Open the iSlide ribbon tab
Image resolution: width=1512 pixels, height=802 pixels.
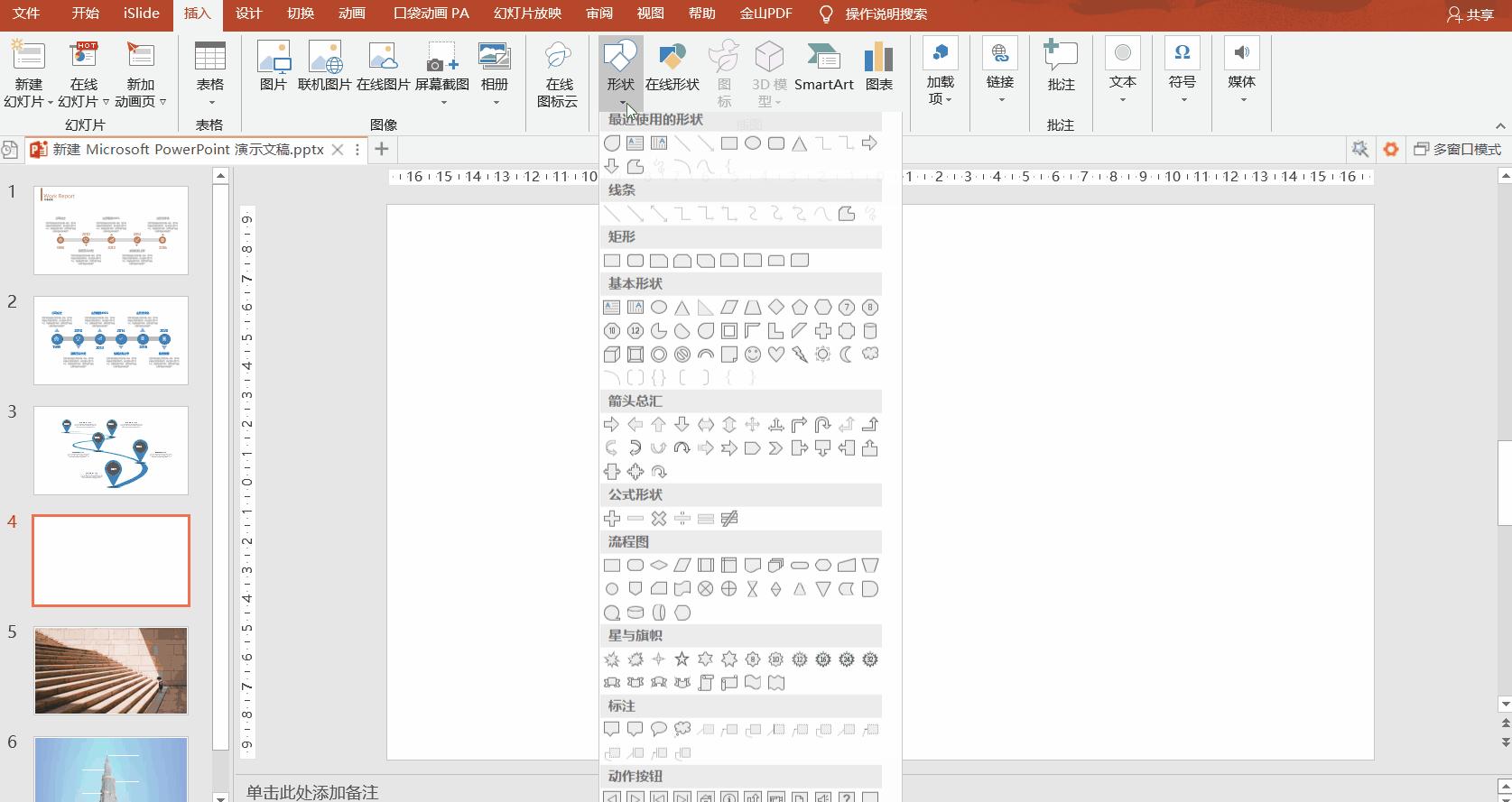coord(142,14)
